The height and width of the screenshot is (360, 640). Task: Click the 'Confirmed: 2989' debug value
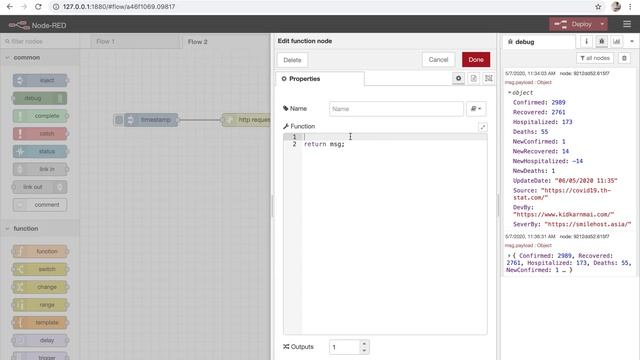pyautogui.click(x=539, y=102)
